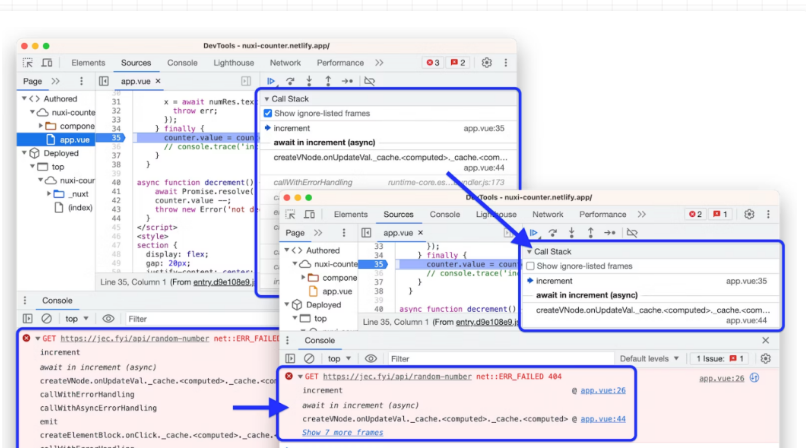Toggle live expression eye icon in front console
The height and width of the screenshot is (448, 806).
[x=371, y=359]
